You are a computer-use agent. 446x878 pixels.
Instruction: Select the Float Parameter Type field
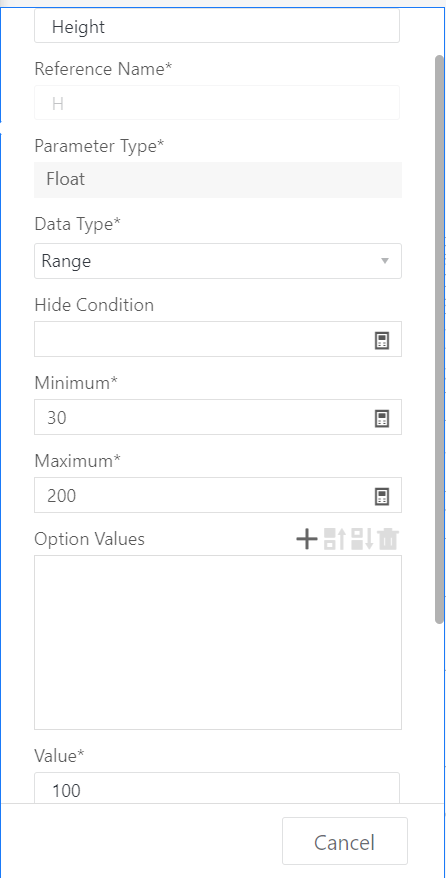(x=218, y=180)
